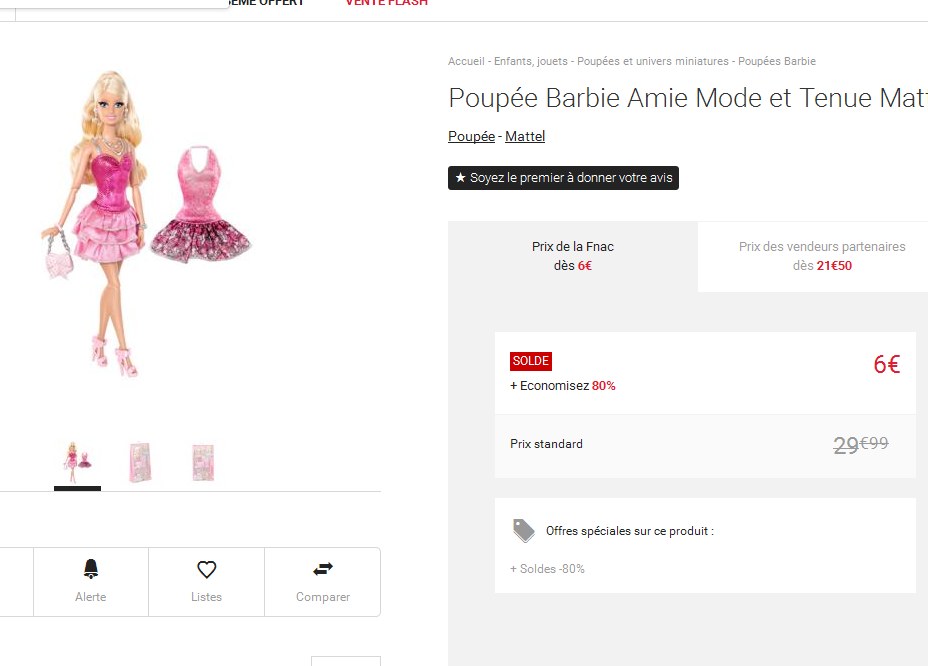Visit the Mattel brand link

525,137
